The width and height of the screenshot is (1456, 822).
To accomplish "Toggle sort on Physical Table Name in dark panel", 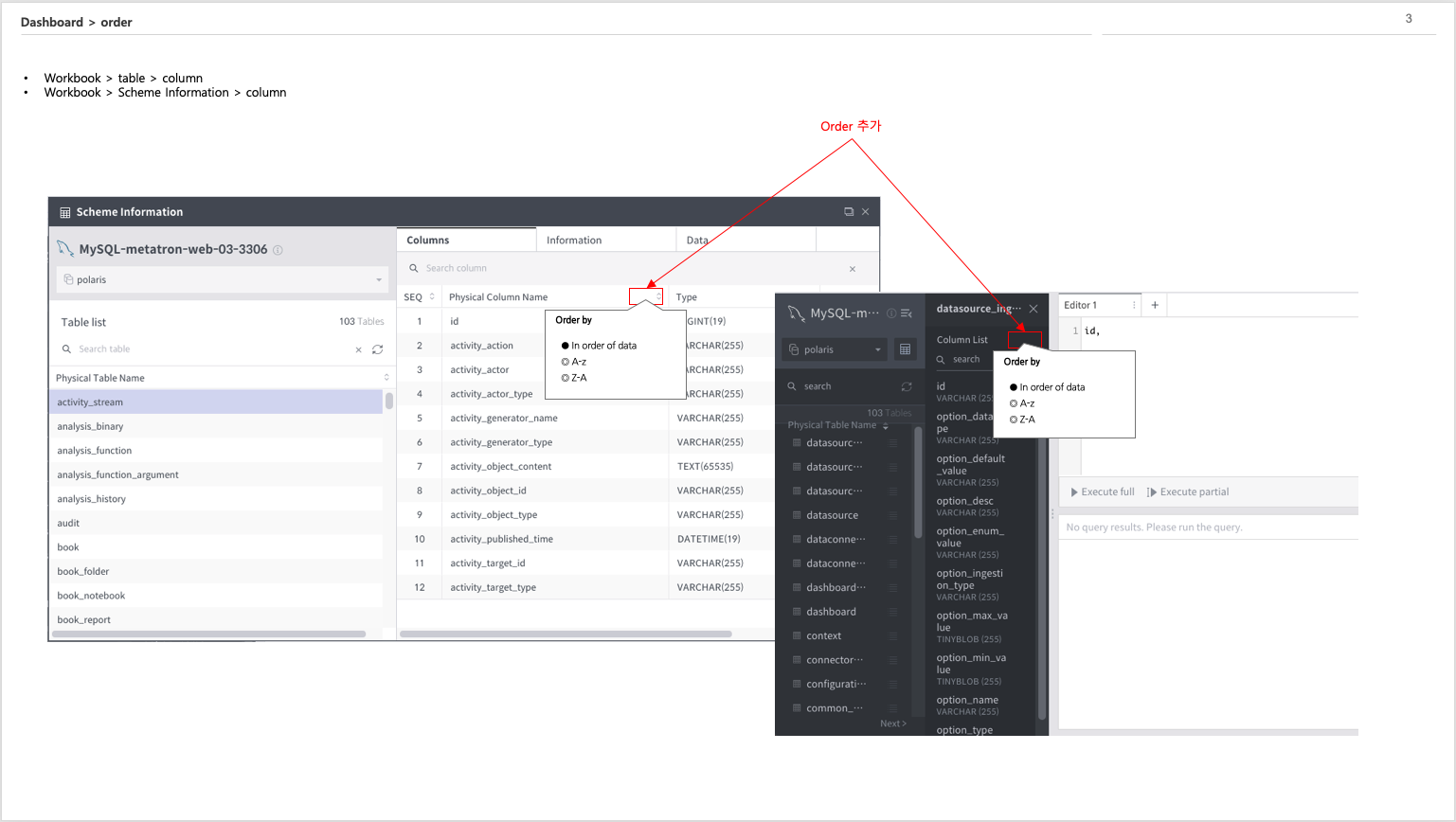I will (886, 425).
